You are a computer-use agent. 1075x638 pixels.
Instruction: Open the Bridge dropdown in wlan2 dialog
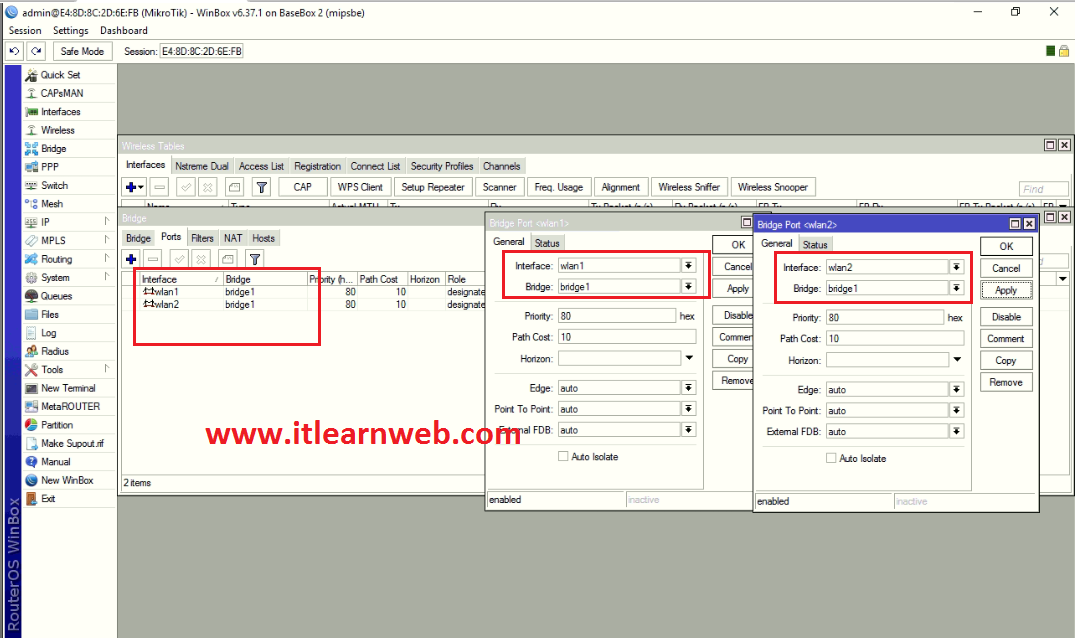point(956,288)
